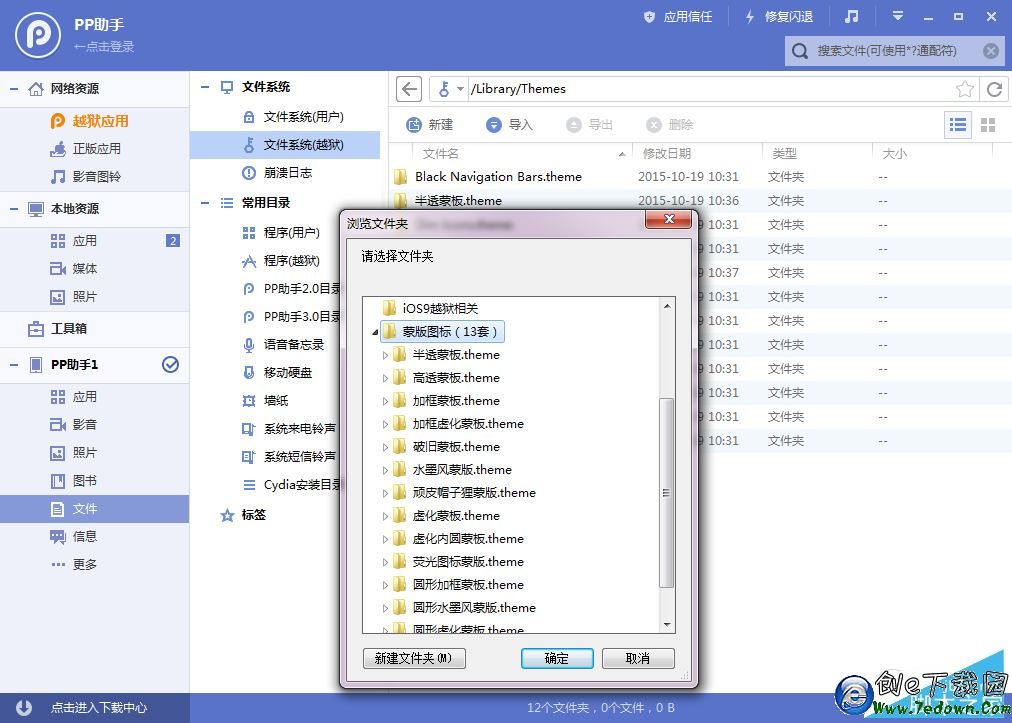The image size is (1012, 723).
Task: Select iOS9越狱相关 folder in dialog
Action: click(430, 308)
